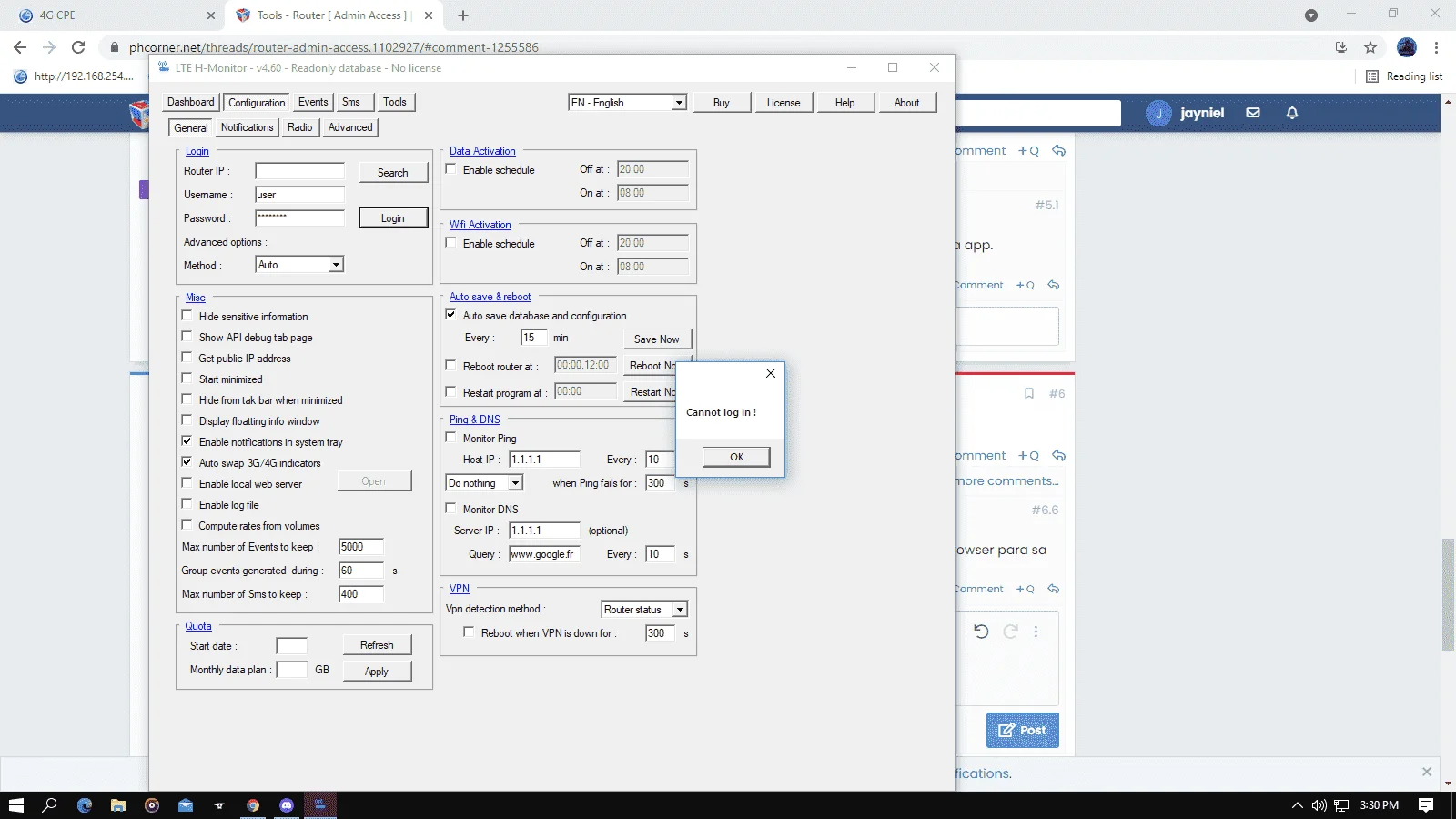
Task: Toggle Enable log file checkbox
Action: point(187,504)
